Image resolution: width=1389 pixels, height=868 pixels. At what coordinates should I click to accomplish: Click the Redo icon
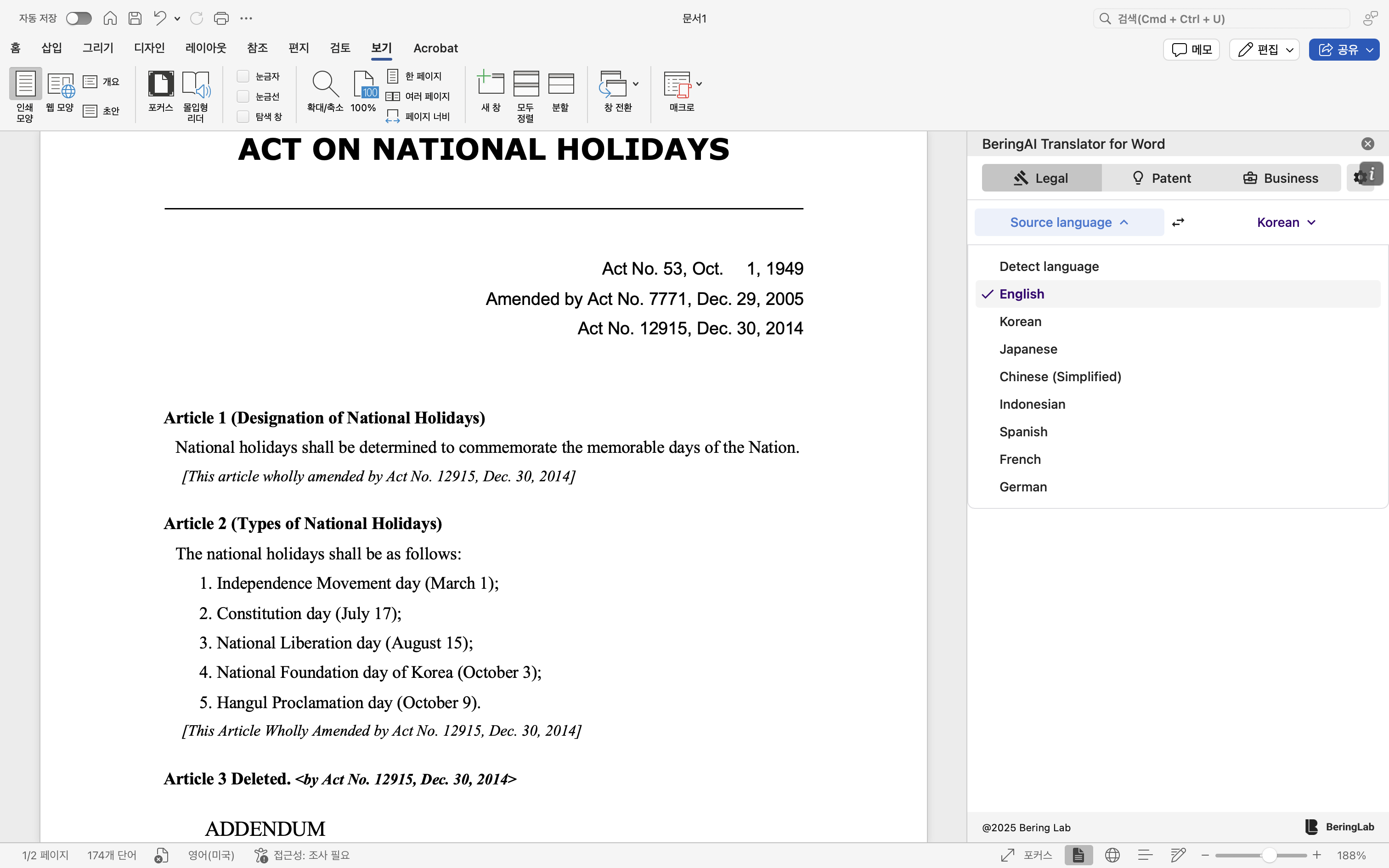coord(196,18)
